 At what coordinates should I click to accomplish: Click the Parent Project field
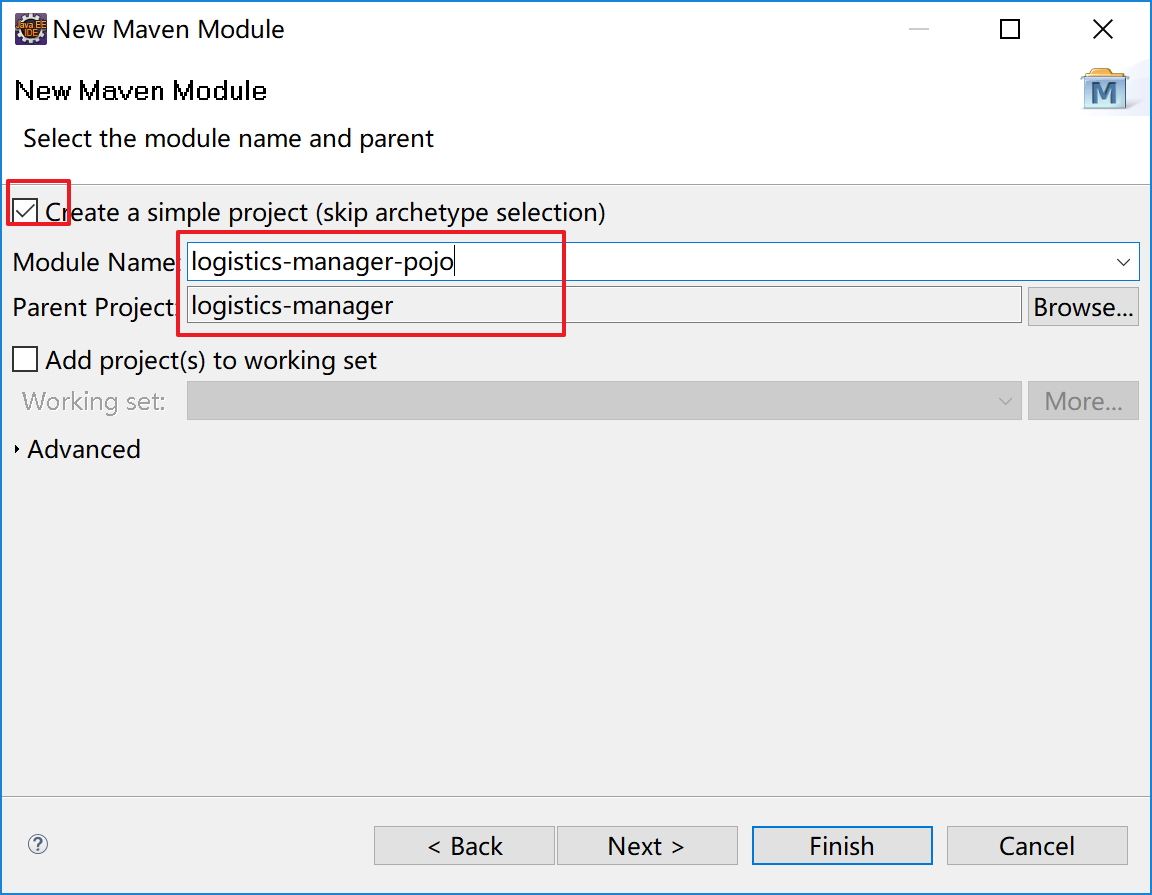click(604, 305)
